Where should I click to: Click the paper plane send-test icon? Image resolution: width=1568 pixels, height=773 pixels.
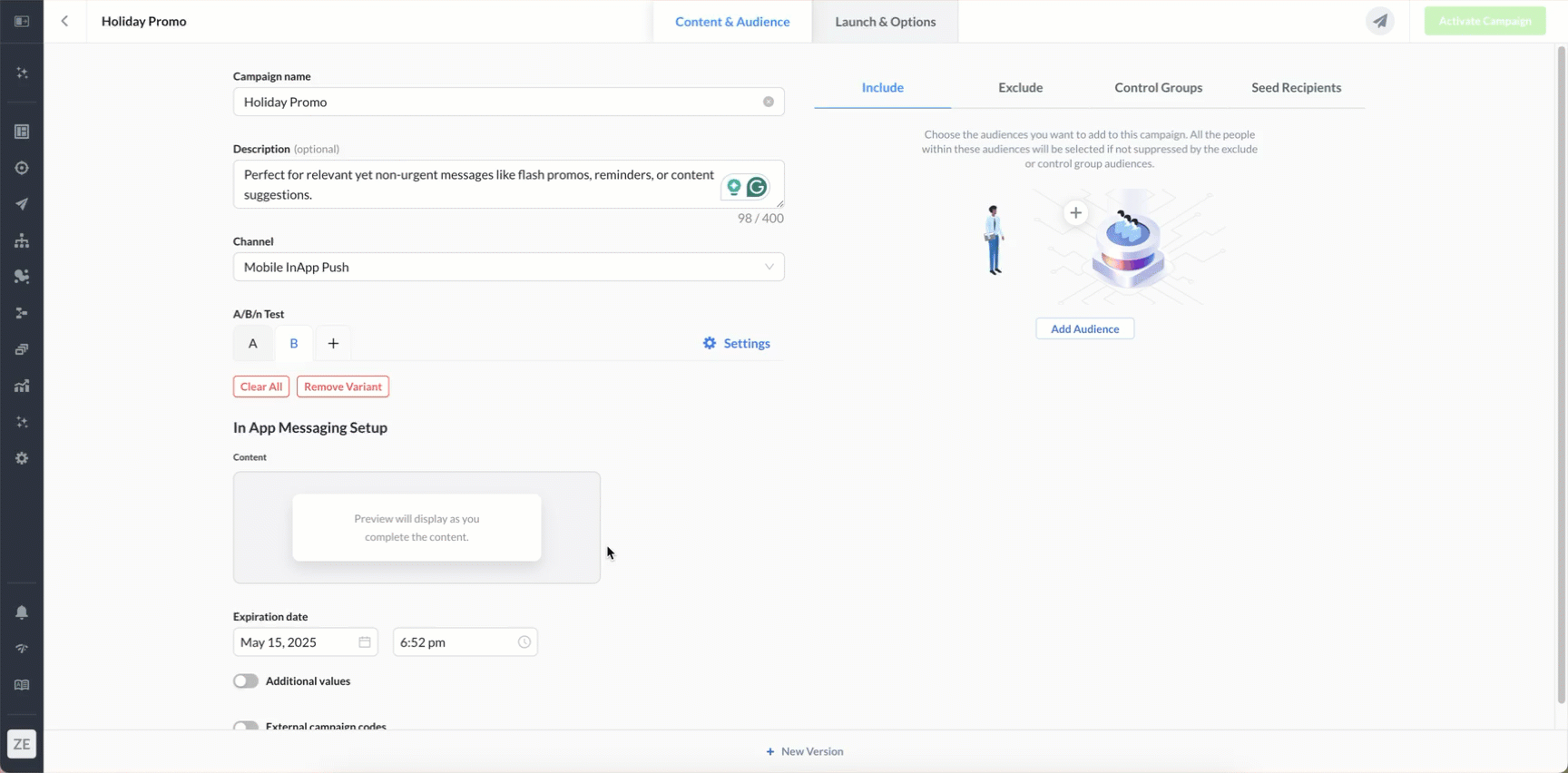[x=1379, y=21]
